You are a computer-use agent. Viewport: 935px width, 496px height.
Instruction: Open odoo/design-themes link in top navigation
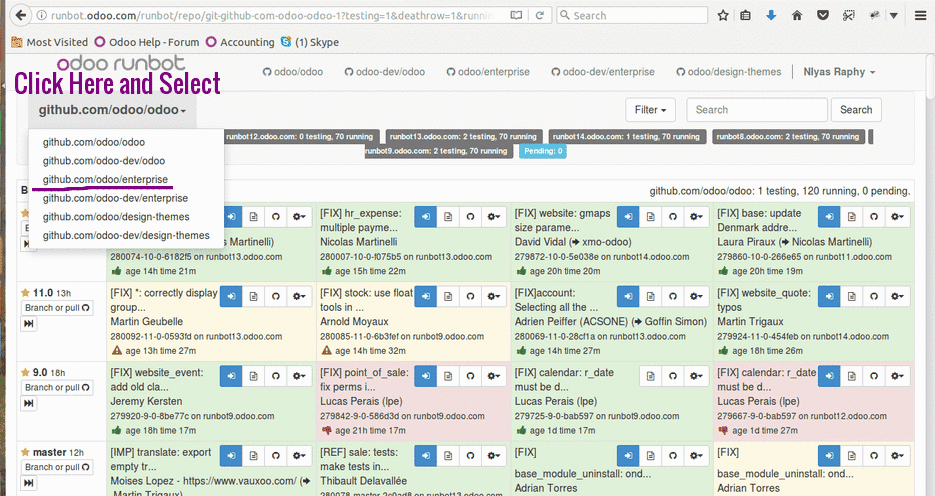tap(728, 72)
